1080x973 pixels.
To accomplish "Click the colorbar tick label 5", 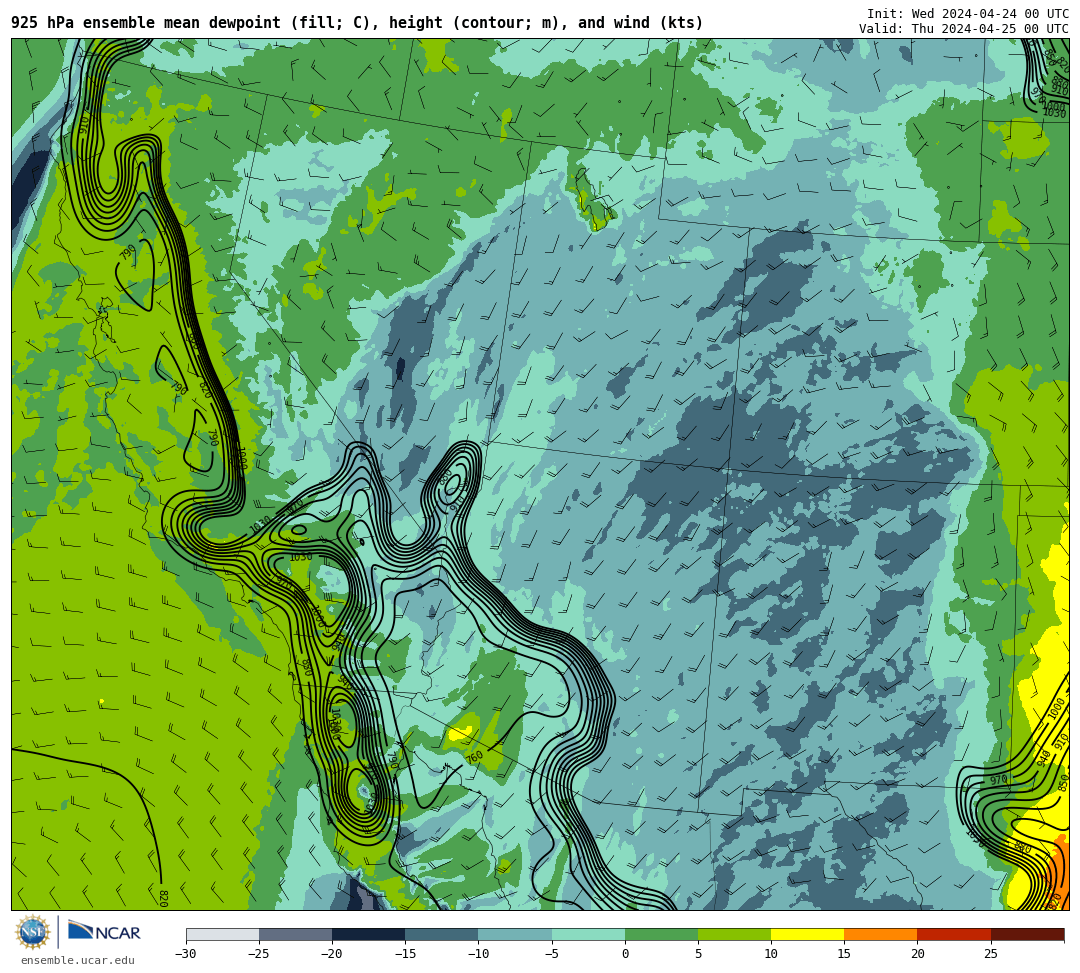I will [698, 954].
